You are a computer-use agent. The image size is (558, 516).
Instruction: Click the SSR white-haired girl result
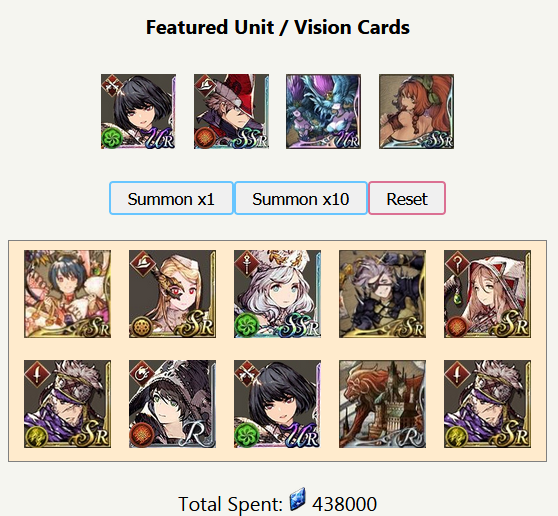point(278,294)
